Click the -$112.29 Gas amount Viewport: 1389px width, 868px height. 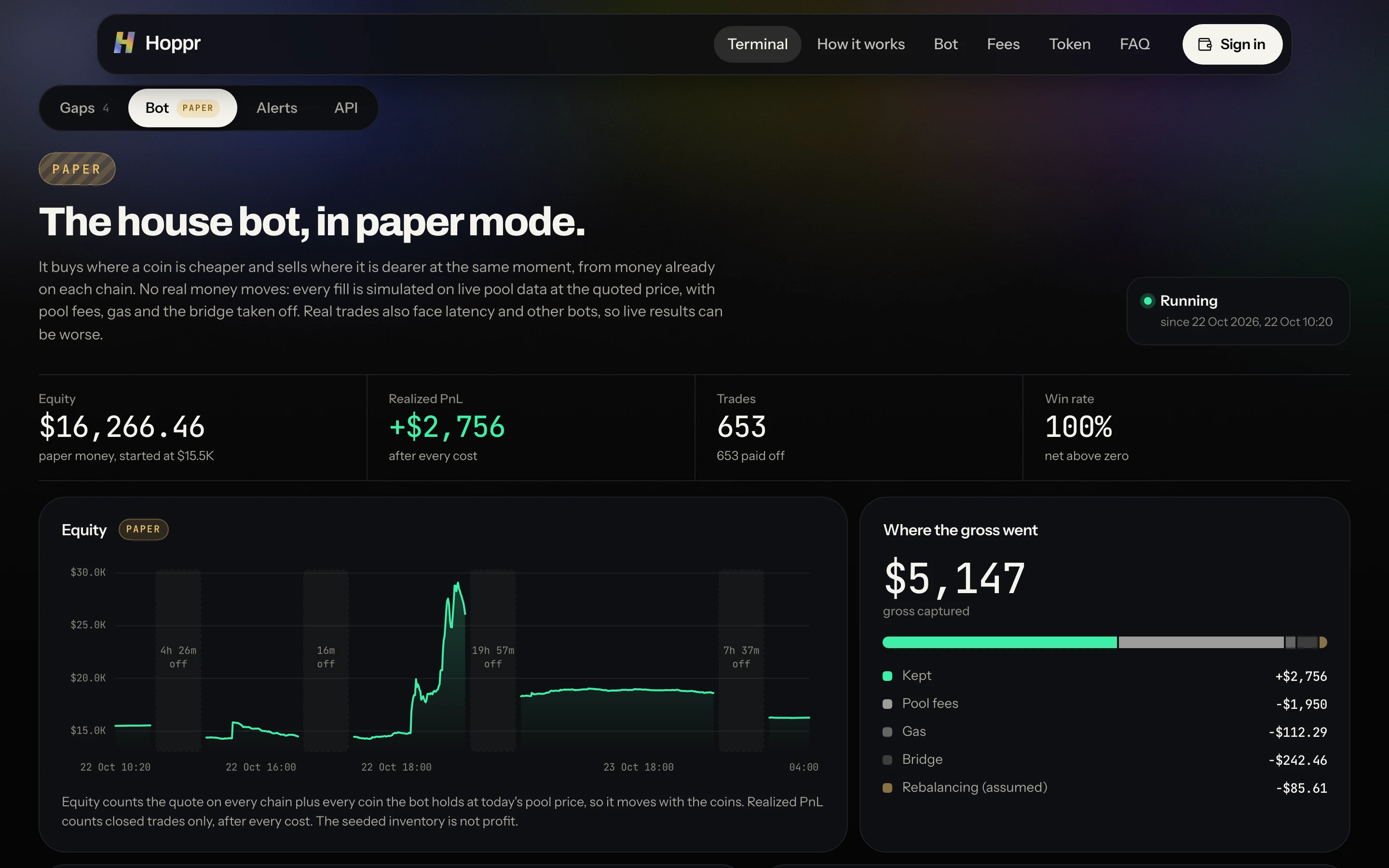pos(1297,732)
